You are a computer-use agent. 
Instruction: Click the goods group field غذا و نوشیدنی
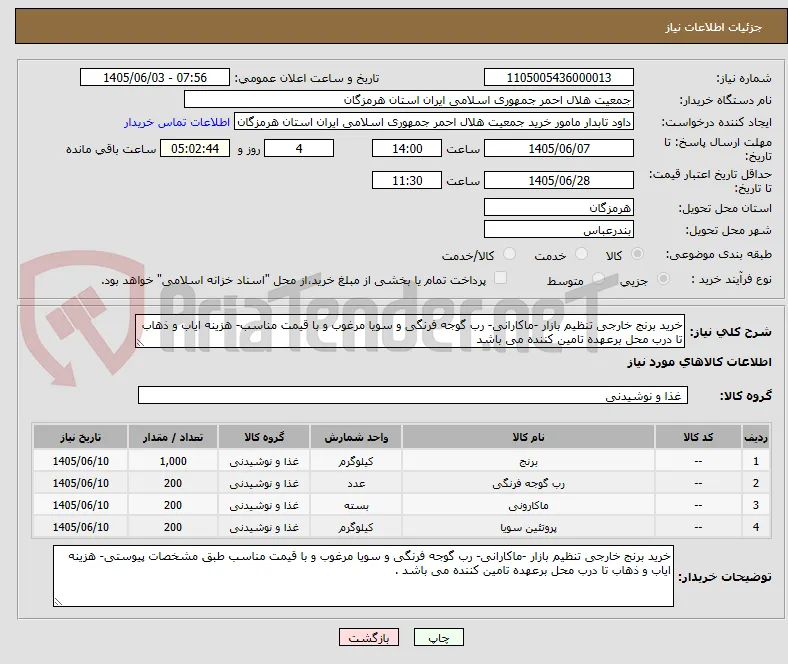pos(413,396)
